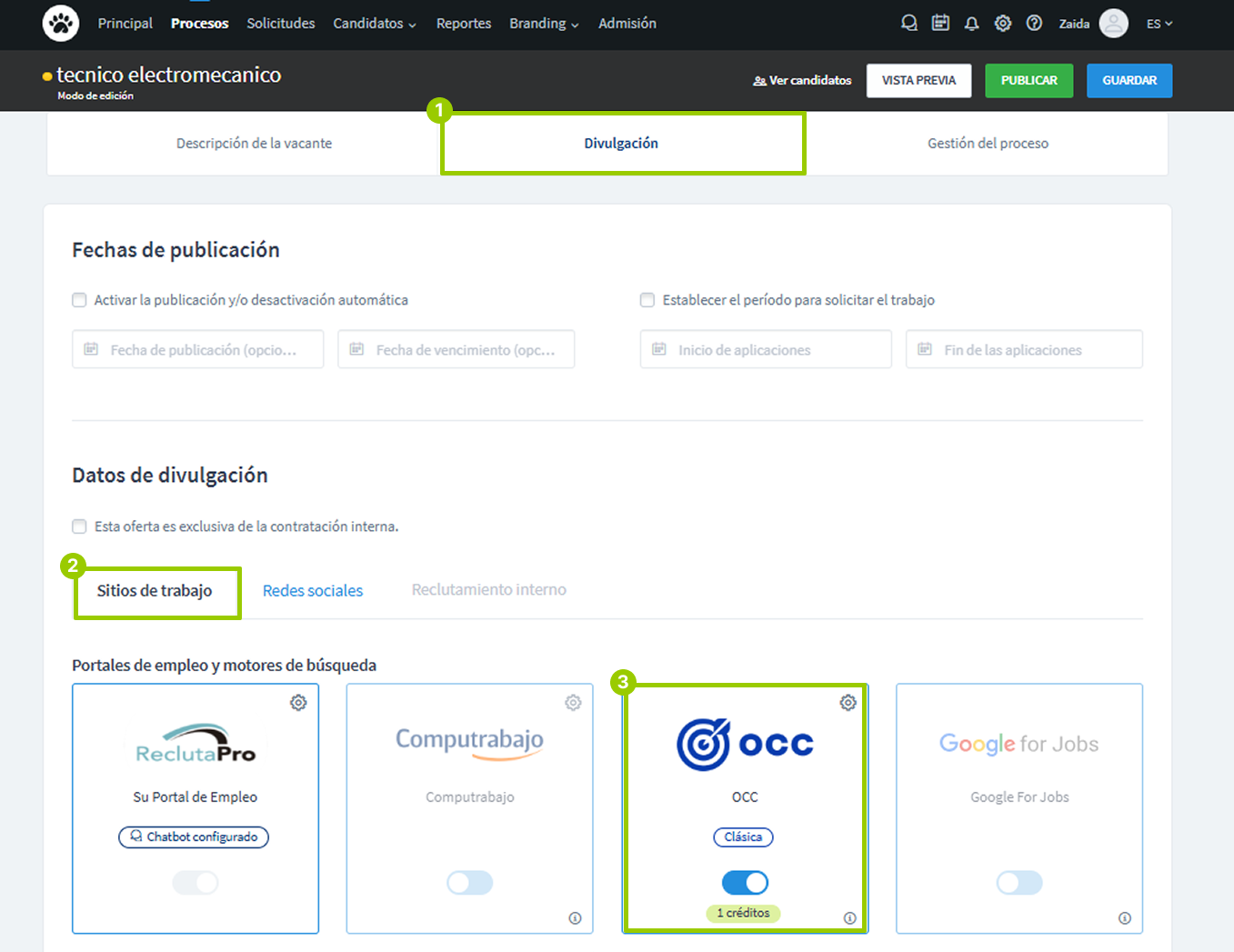Click the paw logo in the top left
1234x952 pixels.
pyautogui.click(x=60, y=23)
